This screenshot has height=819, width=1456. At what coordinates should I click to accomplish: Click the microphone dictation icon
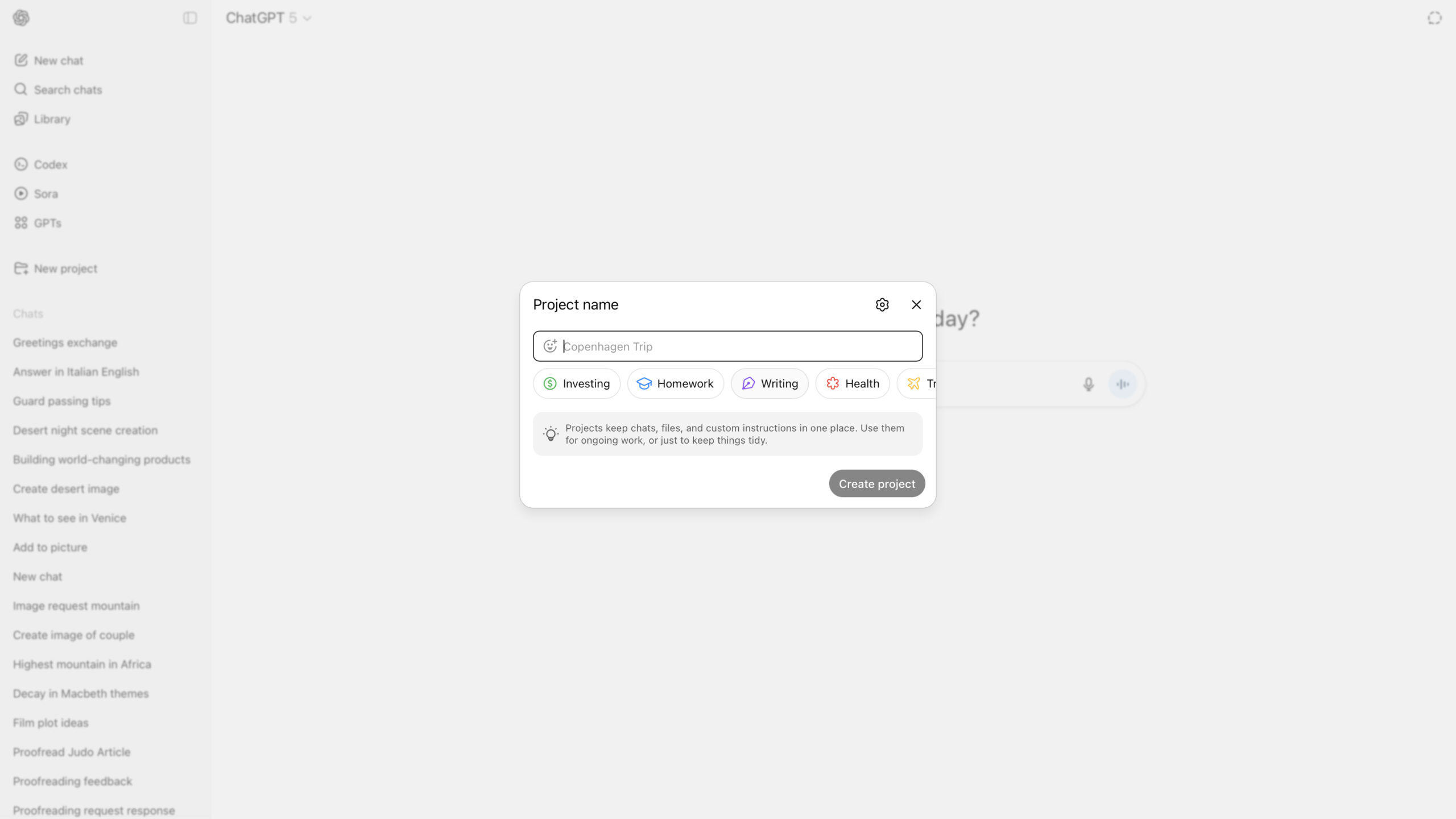[1088, 384]
